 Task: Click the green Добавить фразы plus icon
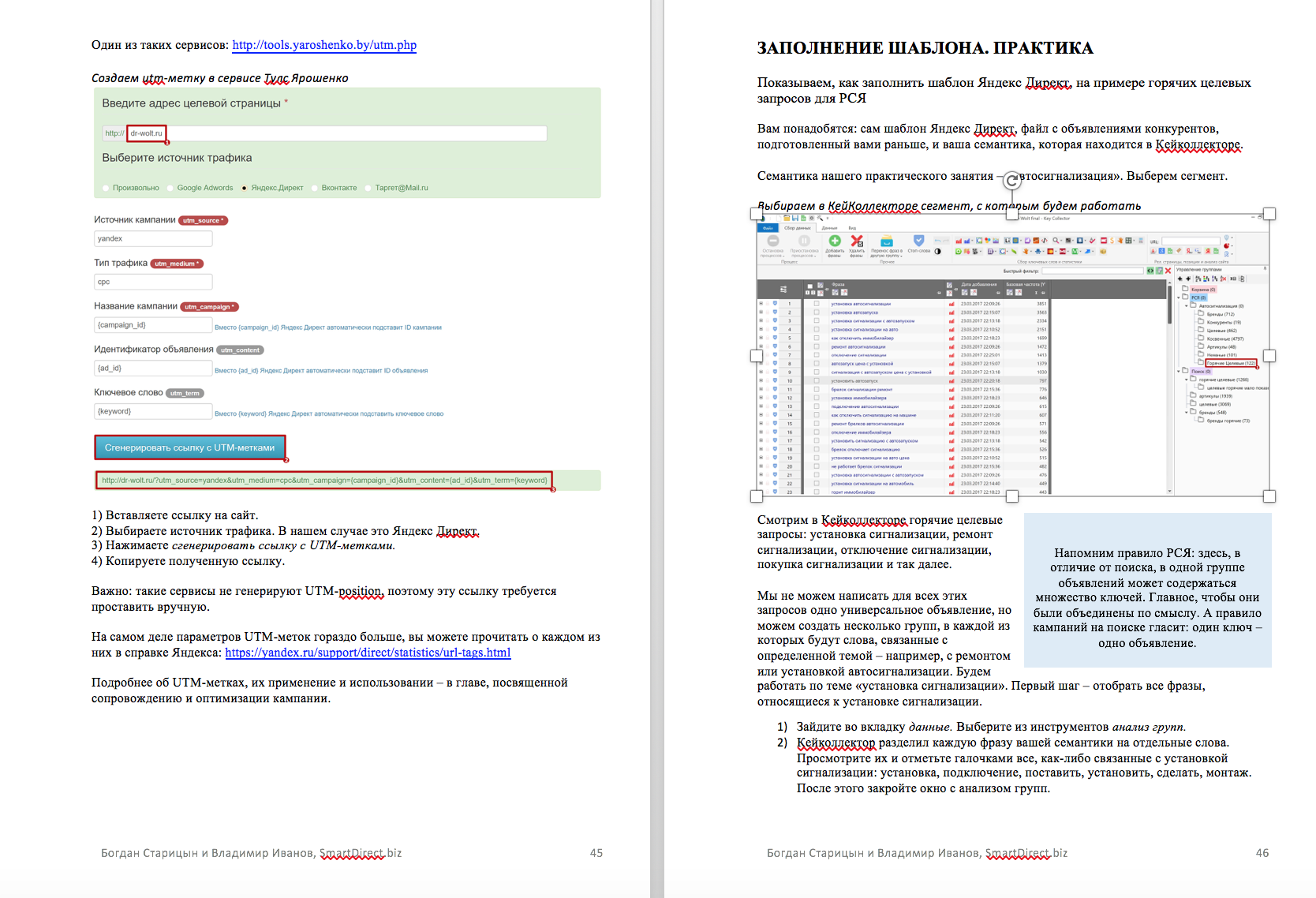click(x=835, y=241)
